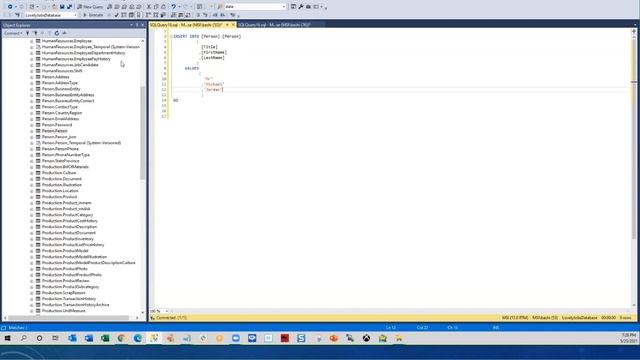
Task: Click the Windows Start button
Action: 7,338
